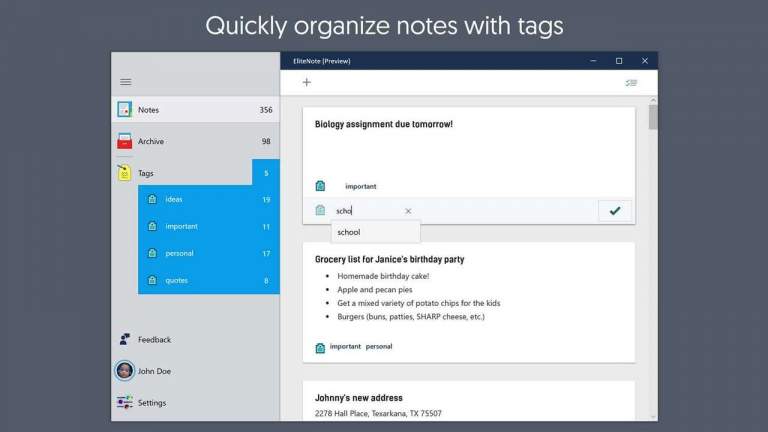Click the tag icon beside ideas

[x=152, y=199]
